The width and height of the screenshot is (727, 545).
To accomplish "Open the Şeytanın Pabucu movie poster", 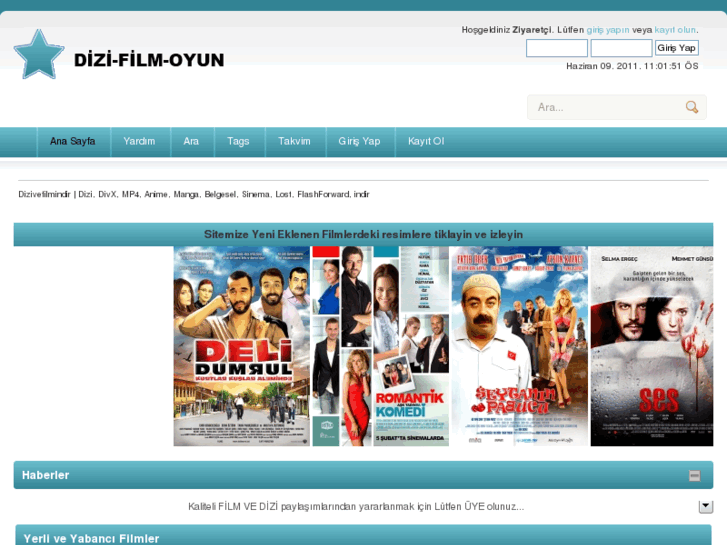I will (x=520, y=346).
